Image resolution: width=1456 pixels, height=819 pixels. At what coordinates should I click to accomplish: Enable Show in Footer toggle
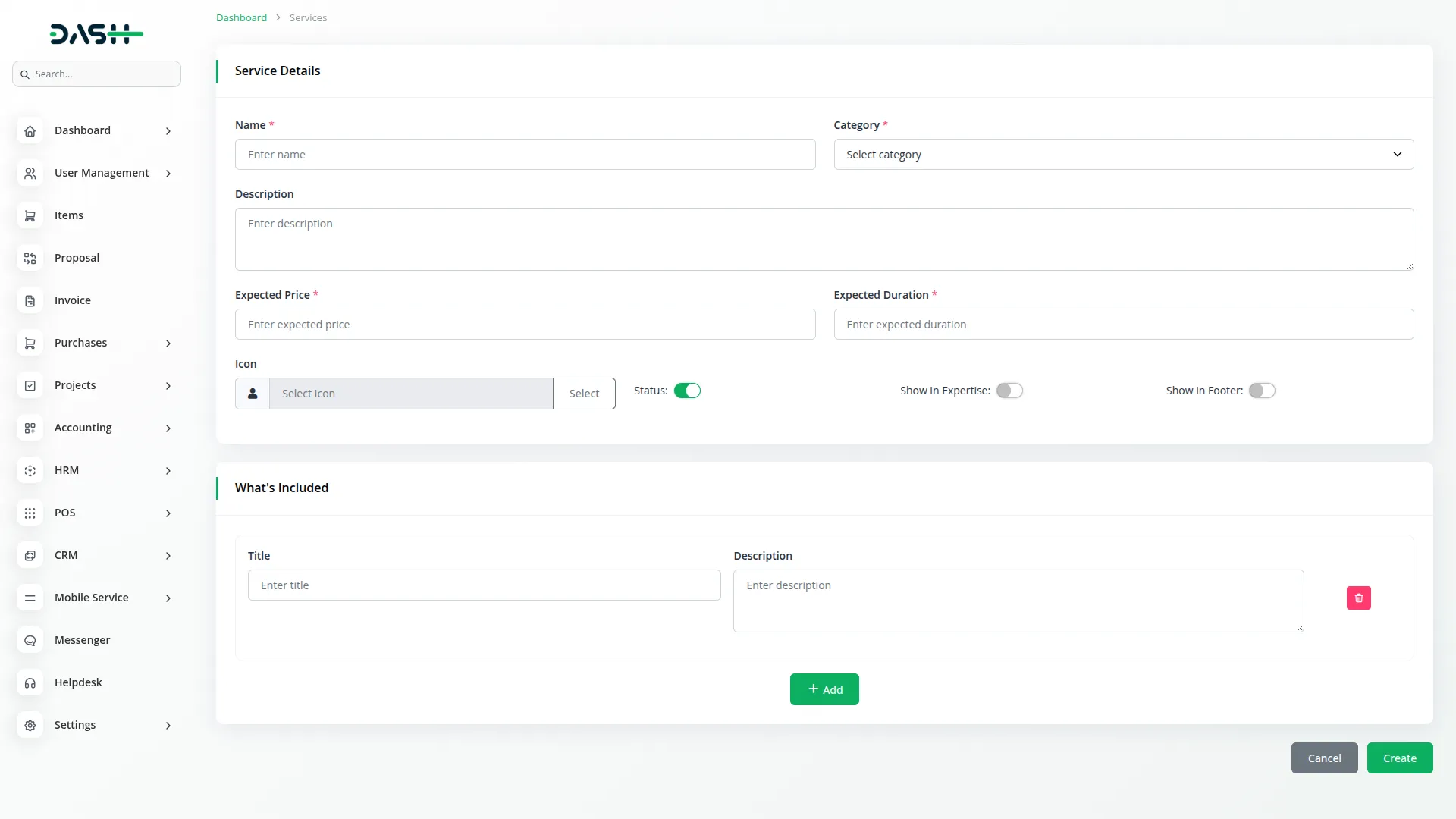[1262, 390]
